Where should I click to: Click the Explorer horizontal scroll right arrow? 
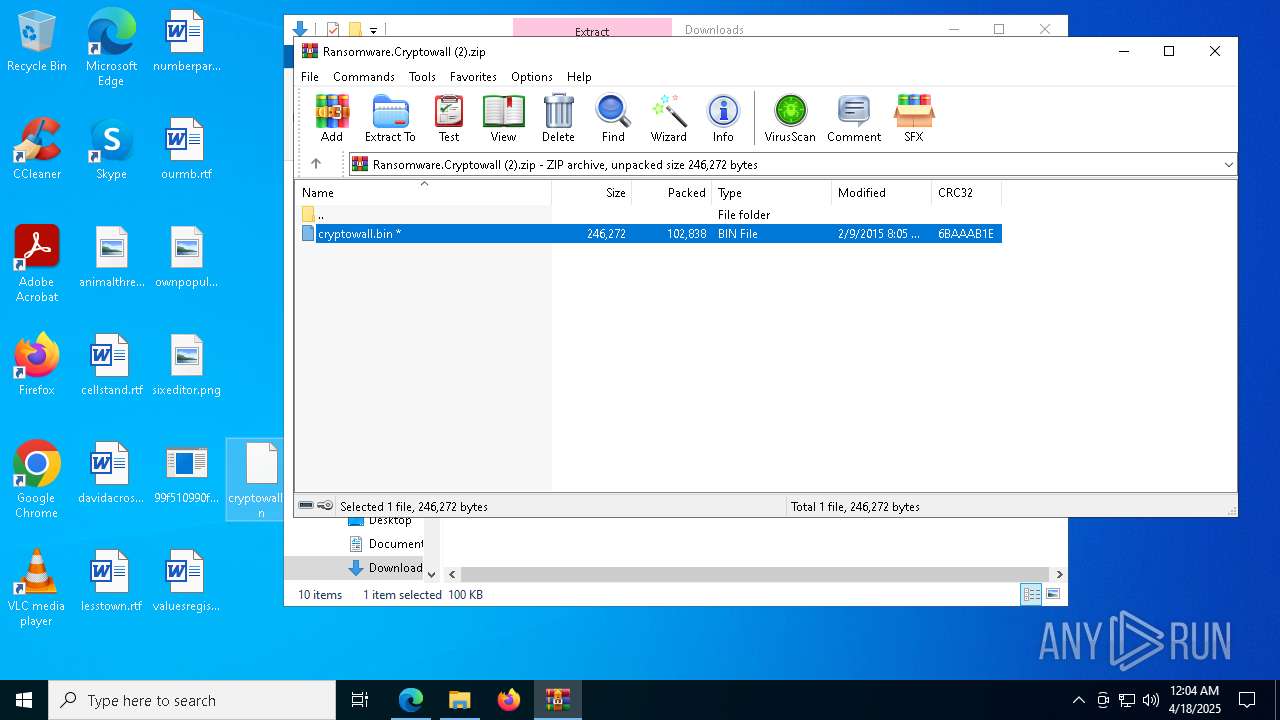click(1059, 574)
